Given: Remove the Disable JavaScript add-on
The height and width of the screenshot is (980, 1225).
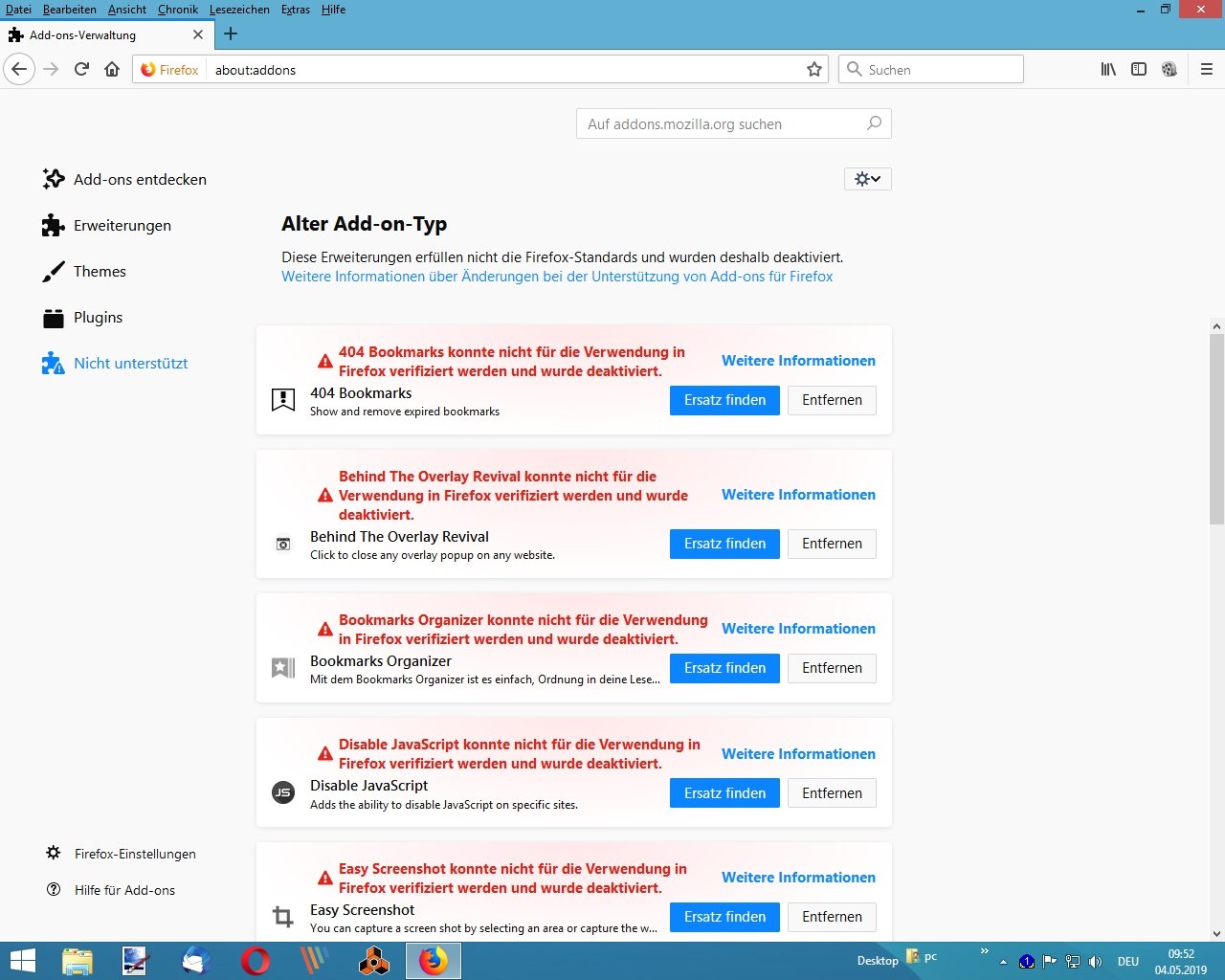Looking at the screenshot, I should click(832, 793).
